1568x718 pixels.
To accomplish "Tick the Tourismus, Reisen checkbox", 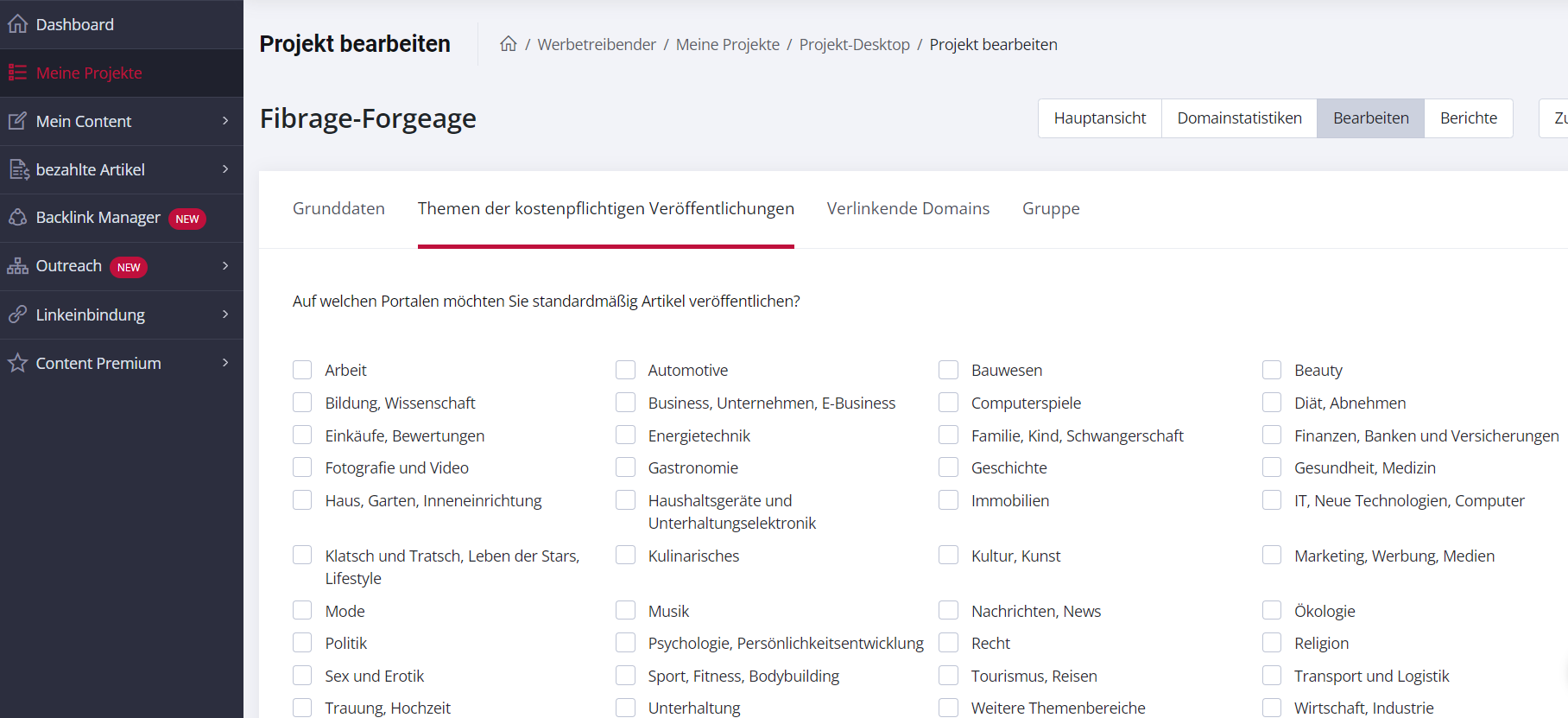I will point(949,676).
